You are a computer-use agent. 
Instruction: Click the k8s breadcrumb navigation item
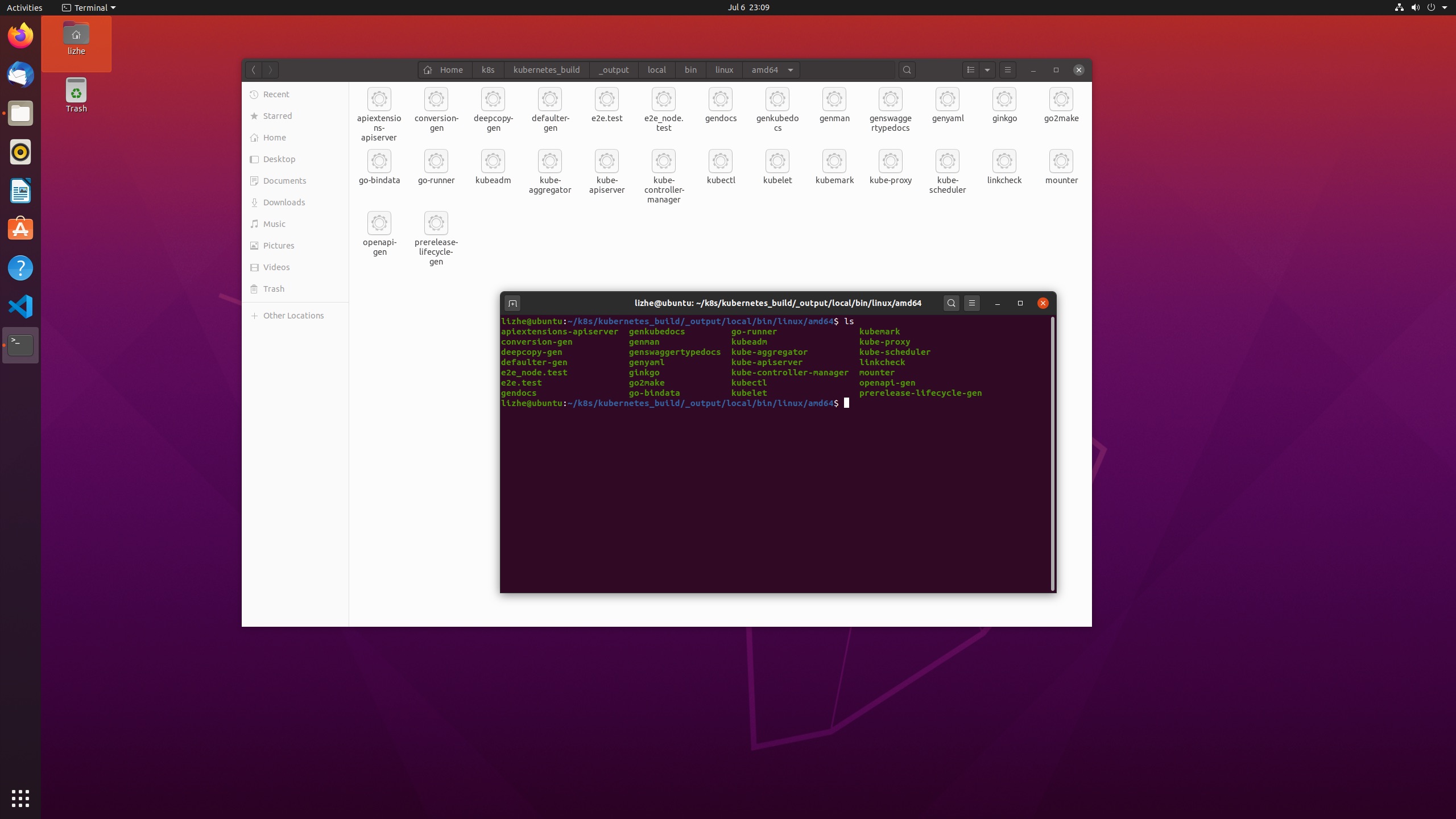(488, 69)
